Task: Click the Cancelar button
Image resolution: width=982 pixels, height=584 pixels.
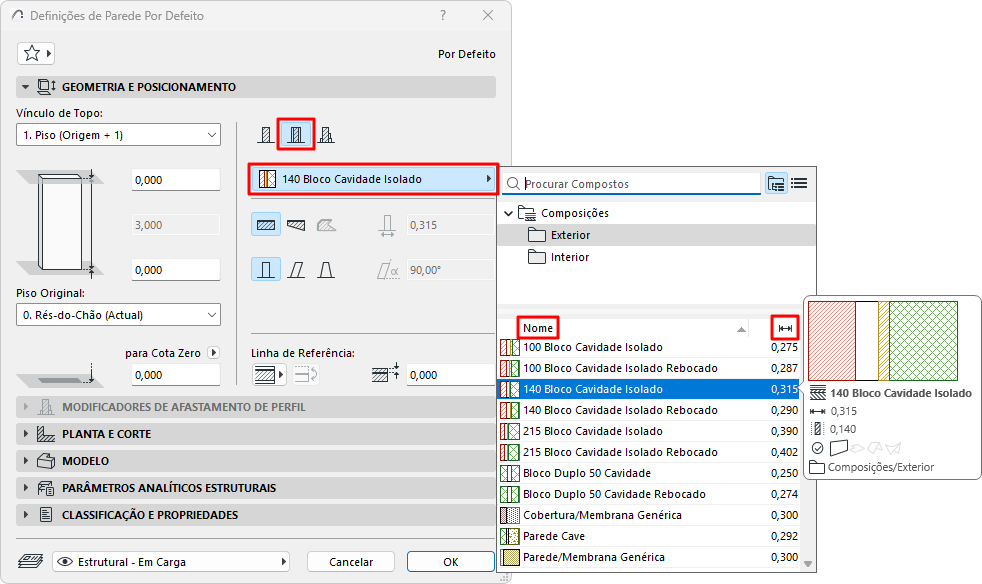Action: pyautogui.click(x=351, y=562)
